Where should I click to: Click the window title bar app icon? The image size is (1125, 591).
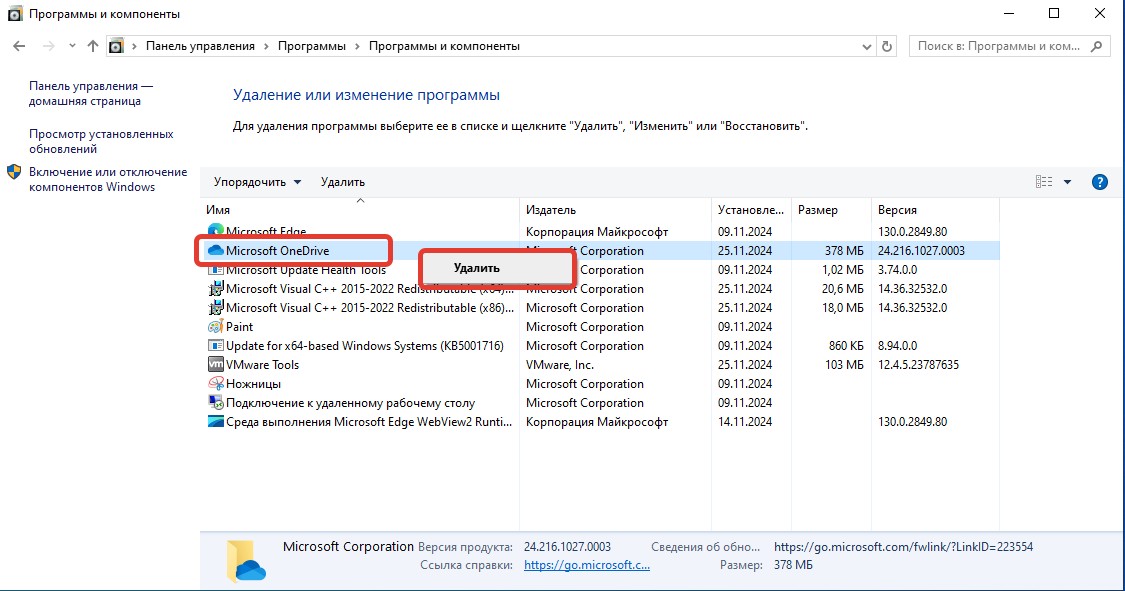tap(14, 14)
